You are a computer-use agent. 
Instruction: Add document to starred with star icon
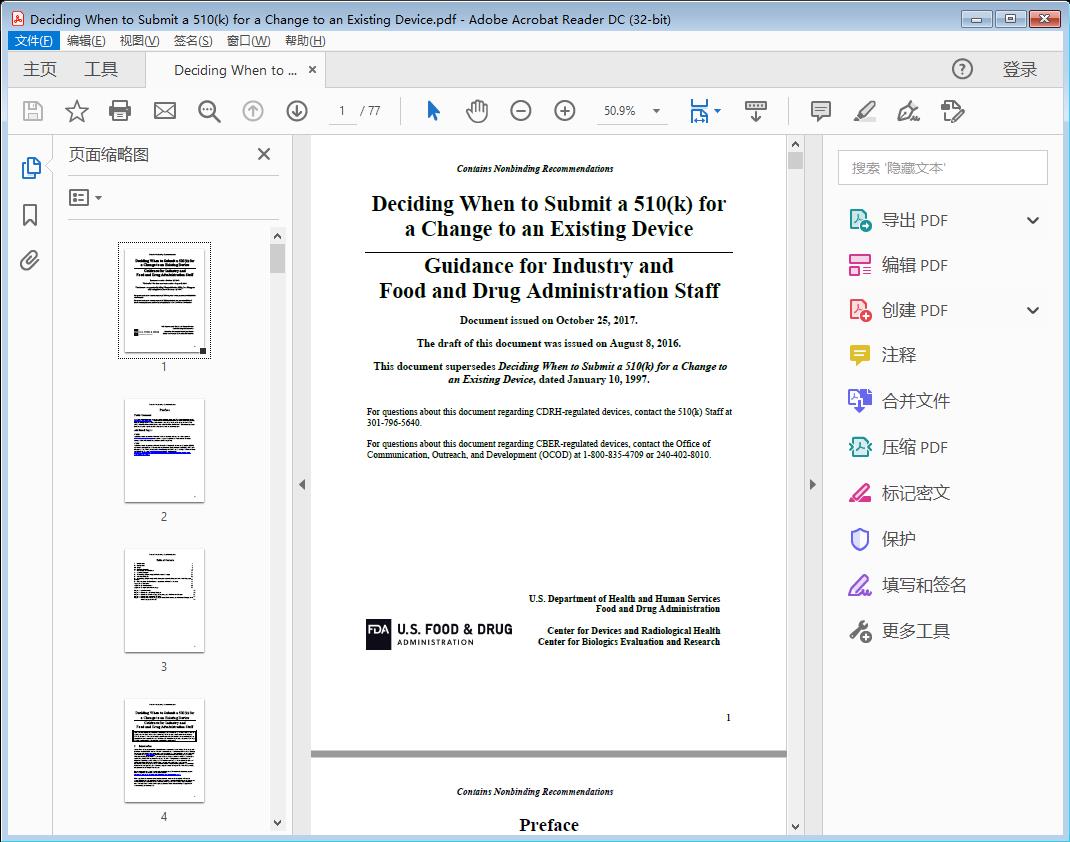point(77,111)
